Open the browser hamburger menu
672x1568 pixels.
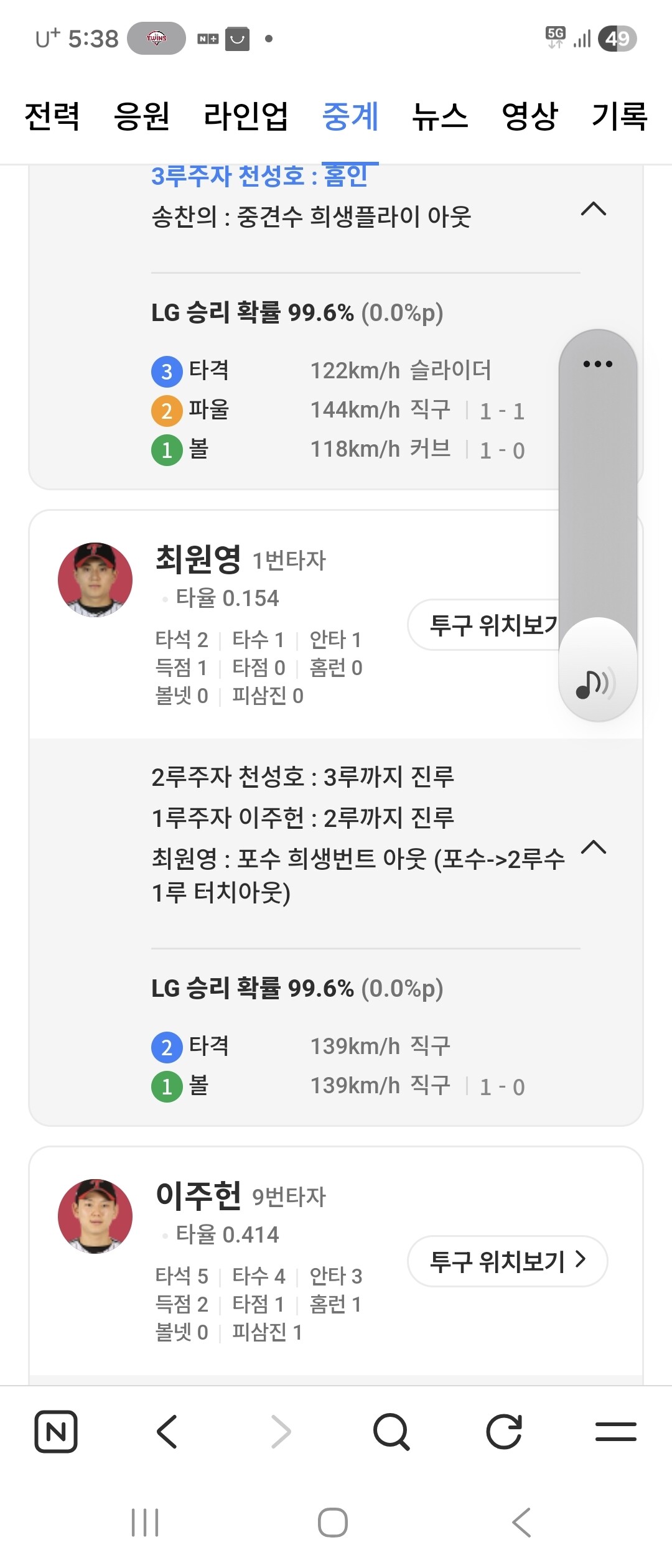[x=615, y=1432]
